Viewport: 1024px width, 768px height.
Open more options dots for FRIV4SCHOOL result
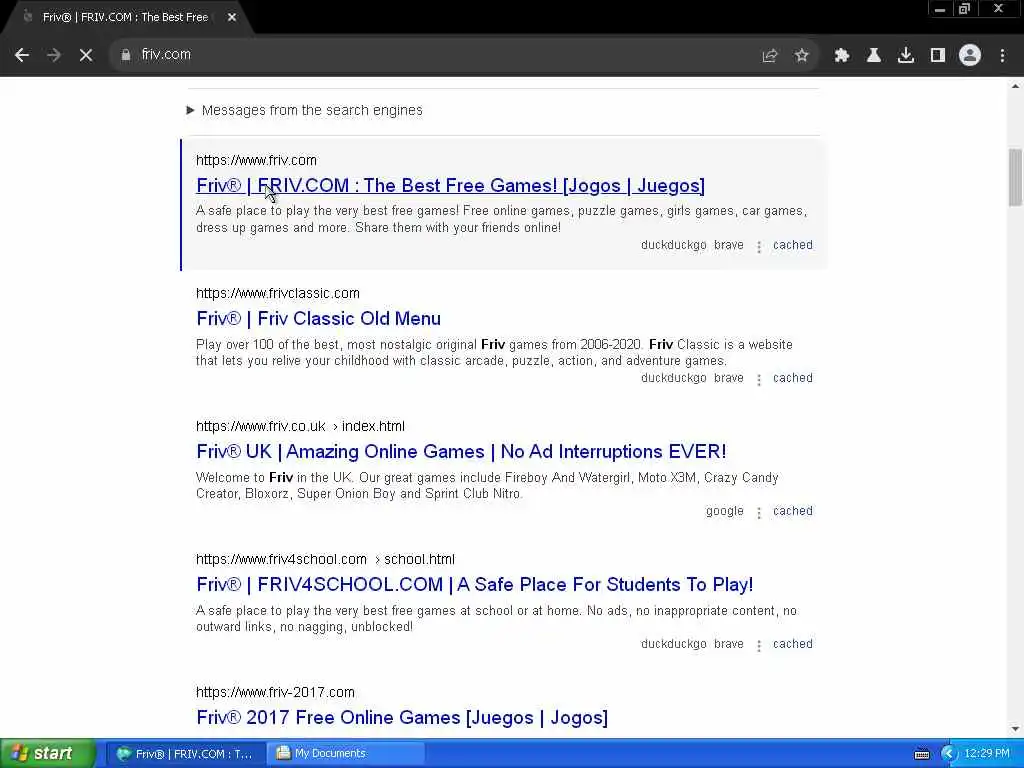(759, 645)
